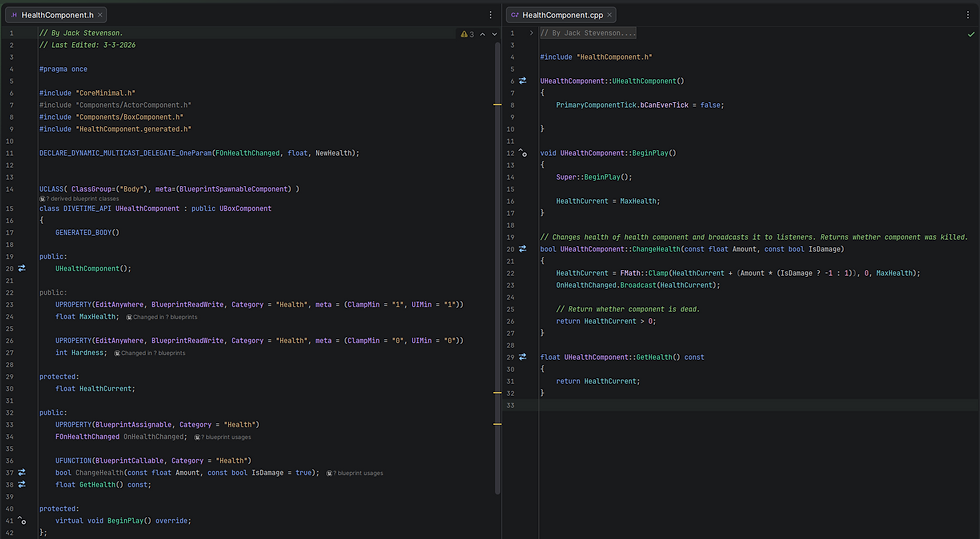Click PrimaryComponentTick.bCanEverTick statement
980x539 pixels.
tap(640, 105)
